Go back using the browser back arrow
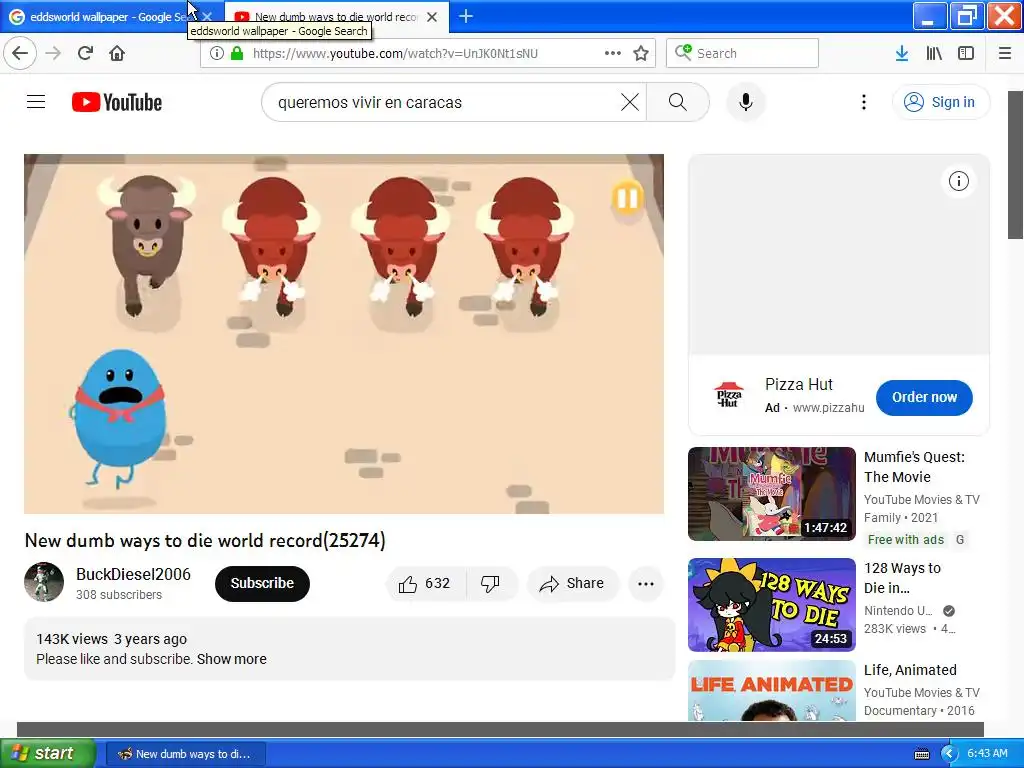 coord(20,53)
